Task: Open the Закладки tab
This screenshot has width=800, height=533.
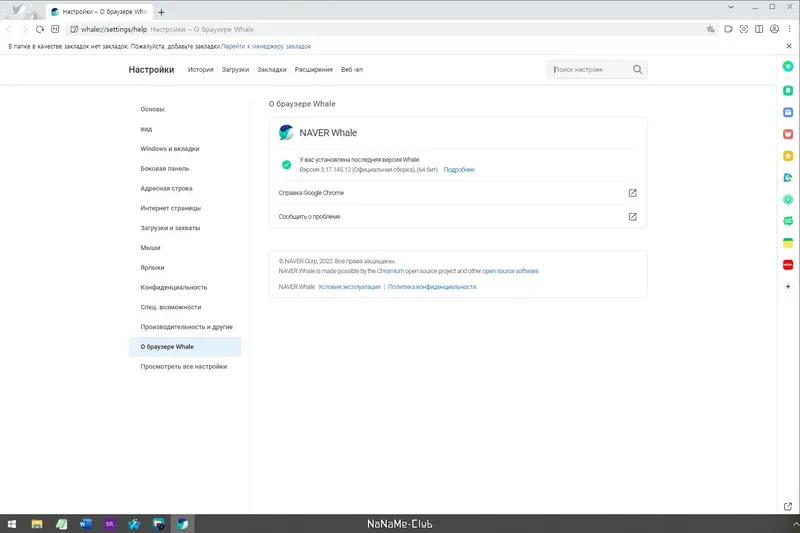Action: pos(272,69)
